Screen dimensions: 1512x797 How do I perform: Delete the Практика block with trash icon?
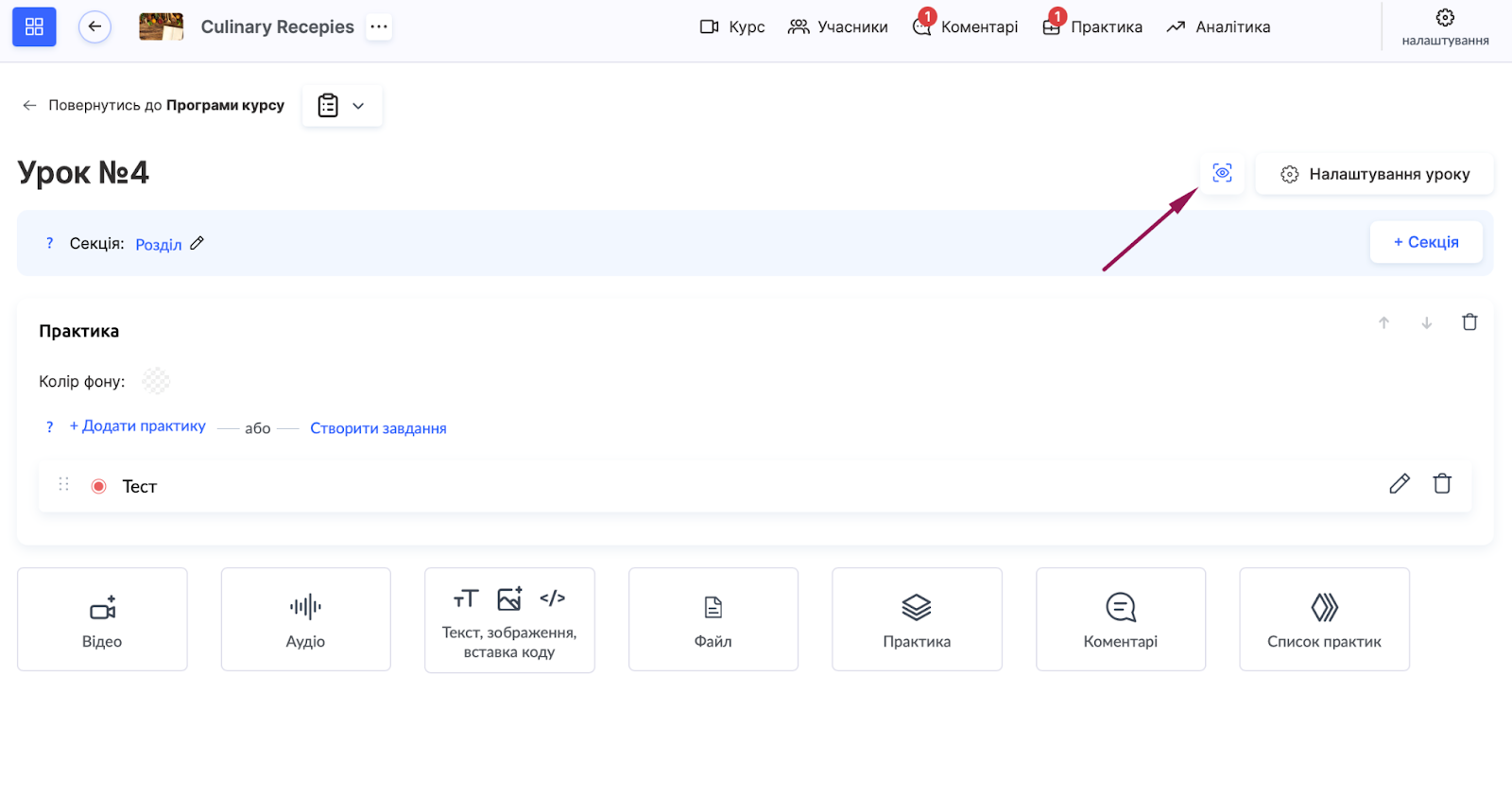(x=1469, y=322)
